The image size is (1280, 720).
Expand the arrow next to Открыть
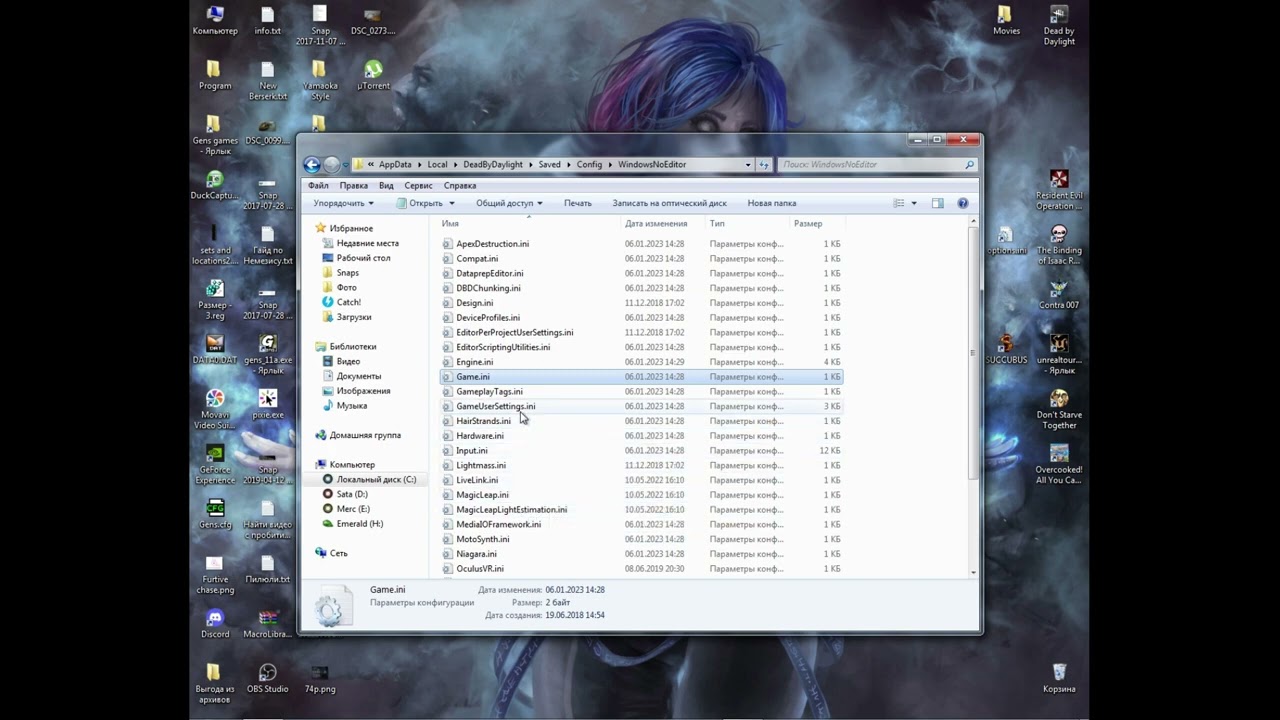[452, 203]
